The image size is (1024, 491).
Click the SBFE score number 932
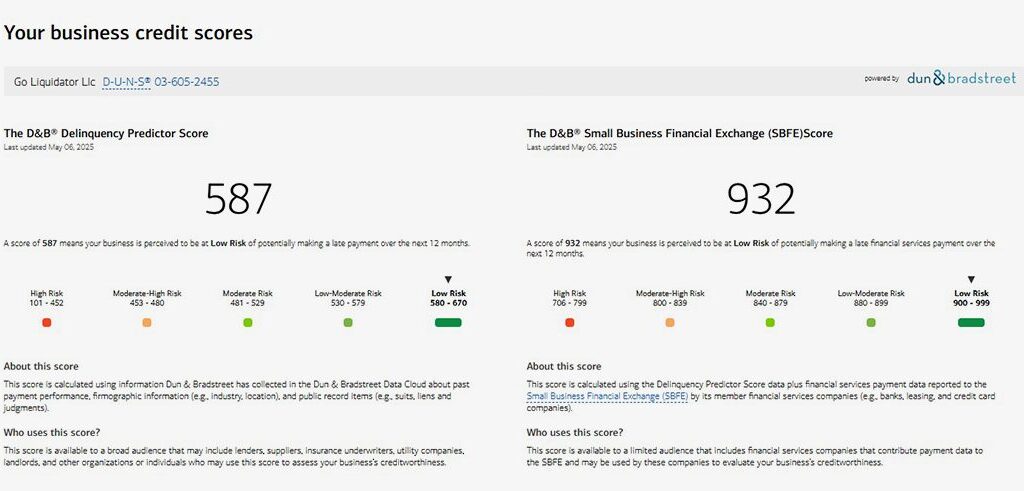pos(761,198)
